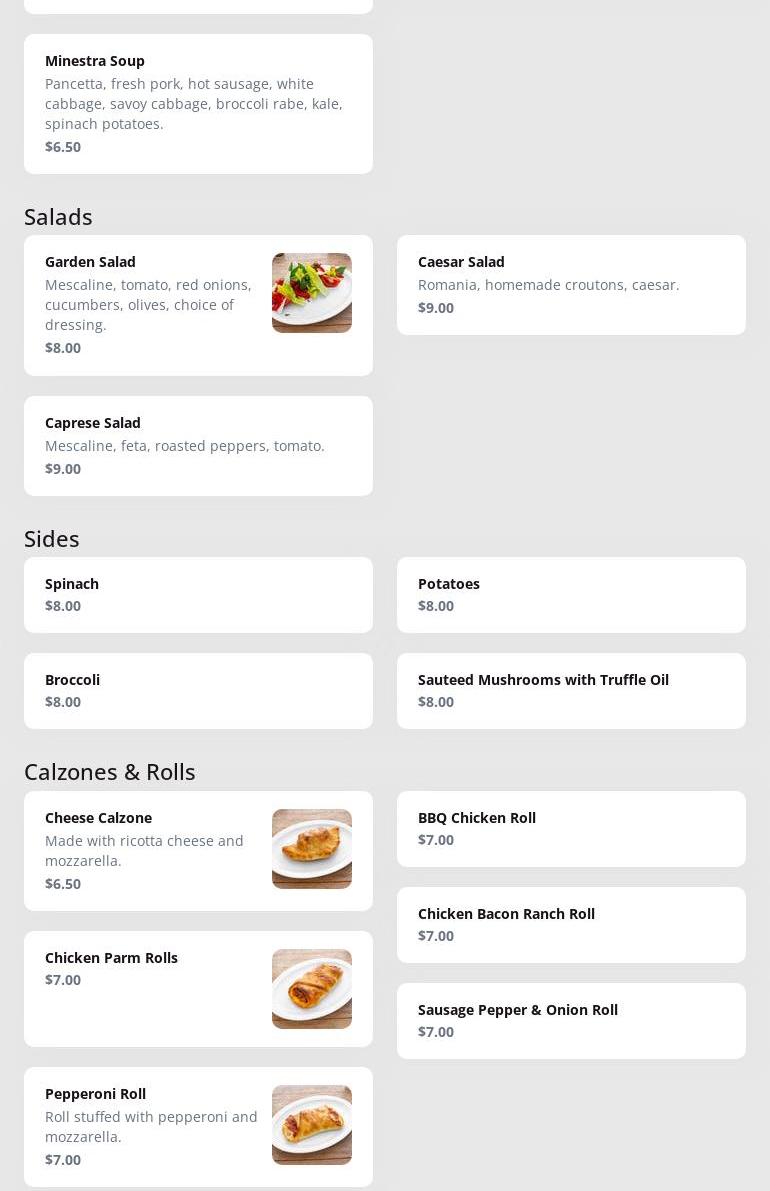This screenshot has width=770, height=1191.
Task: Select the Caprese Salad card
Action: pos(198,446)
